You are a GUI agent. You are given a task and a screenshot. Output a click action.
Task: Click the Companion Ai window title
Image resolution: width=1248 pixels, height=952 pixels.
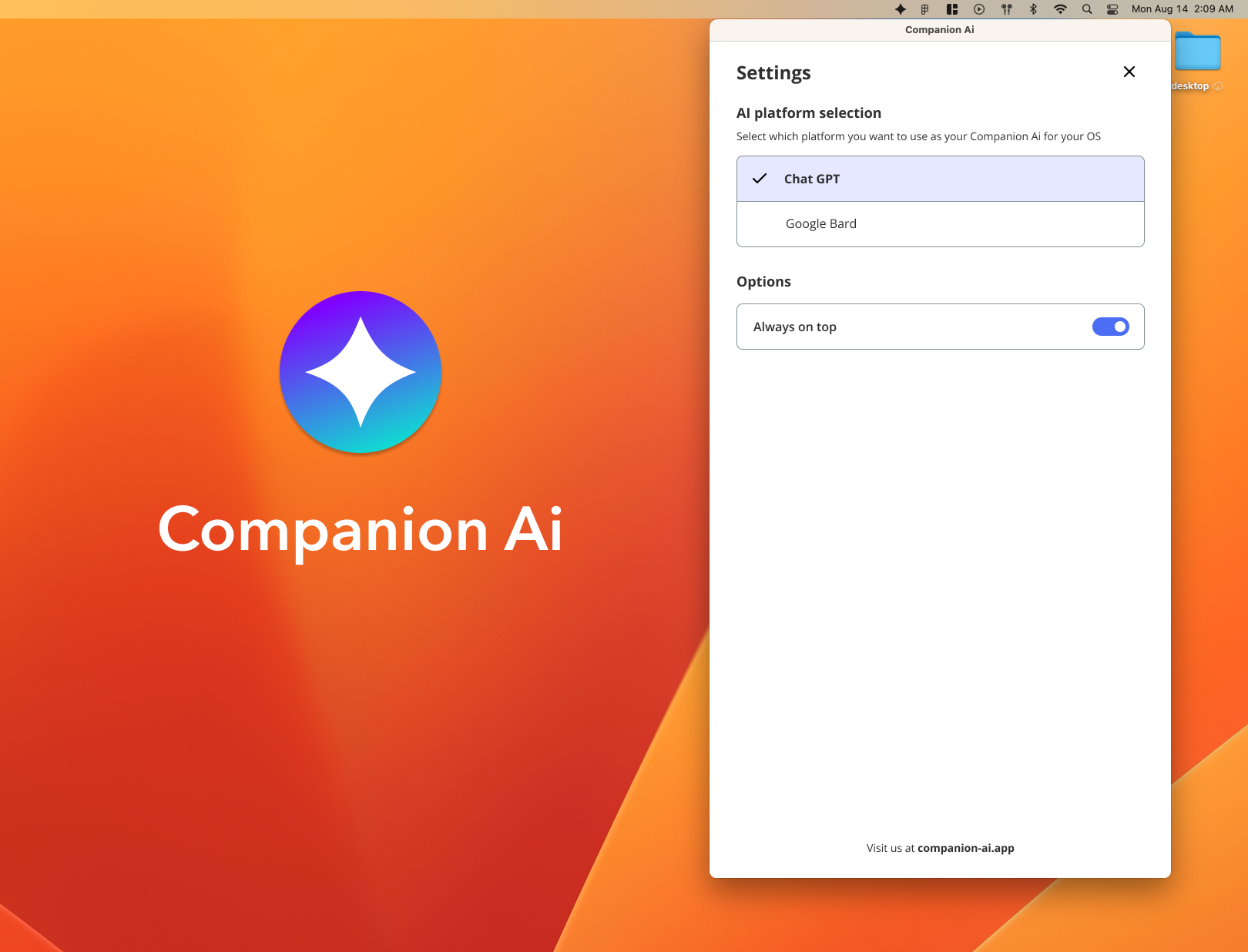(x=940, y=30)
